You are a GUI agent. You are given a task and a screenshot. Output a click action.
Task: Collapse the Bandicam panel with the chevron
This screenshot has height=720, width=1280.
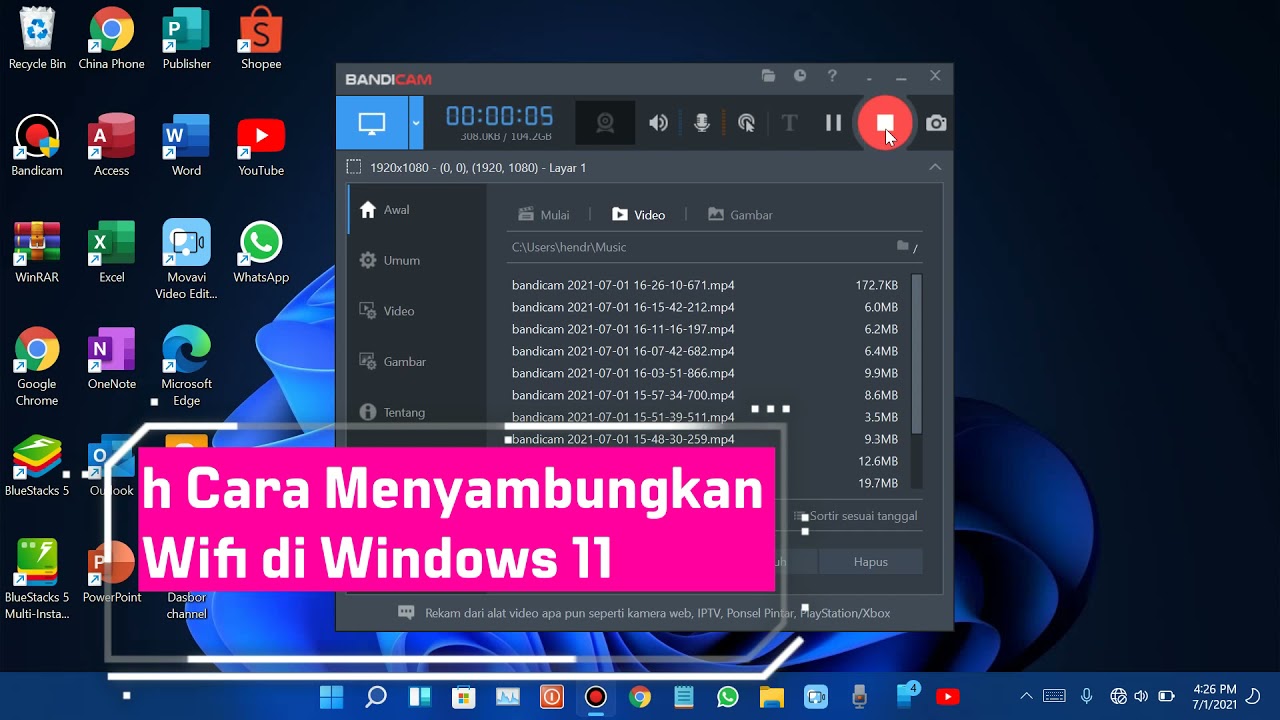point(935,168)
